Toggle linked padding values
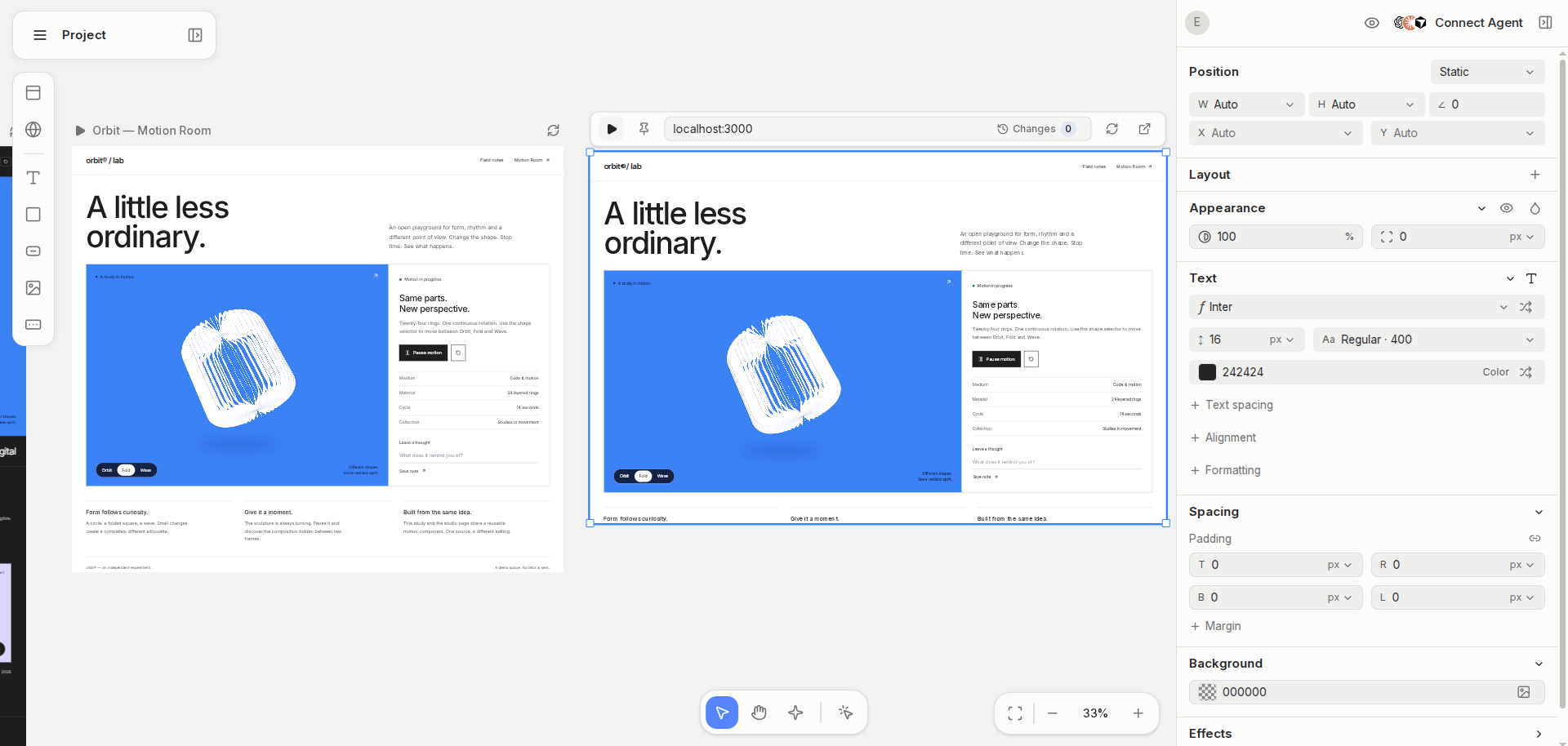The height and width of the screenshot is (746, 1568). click(x=1535, y=539)
